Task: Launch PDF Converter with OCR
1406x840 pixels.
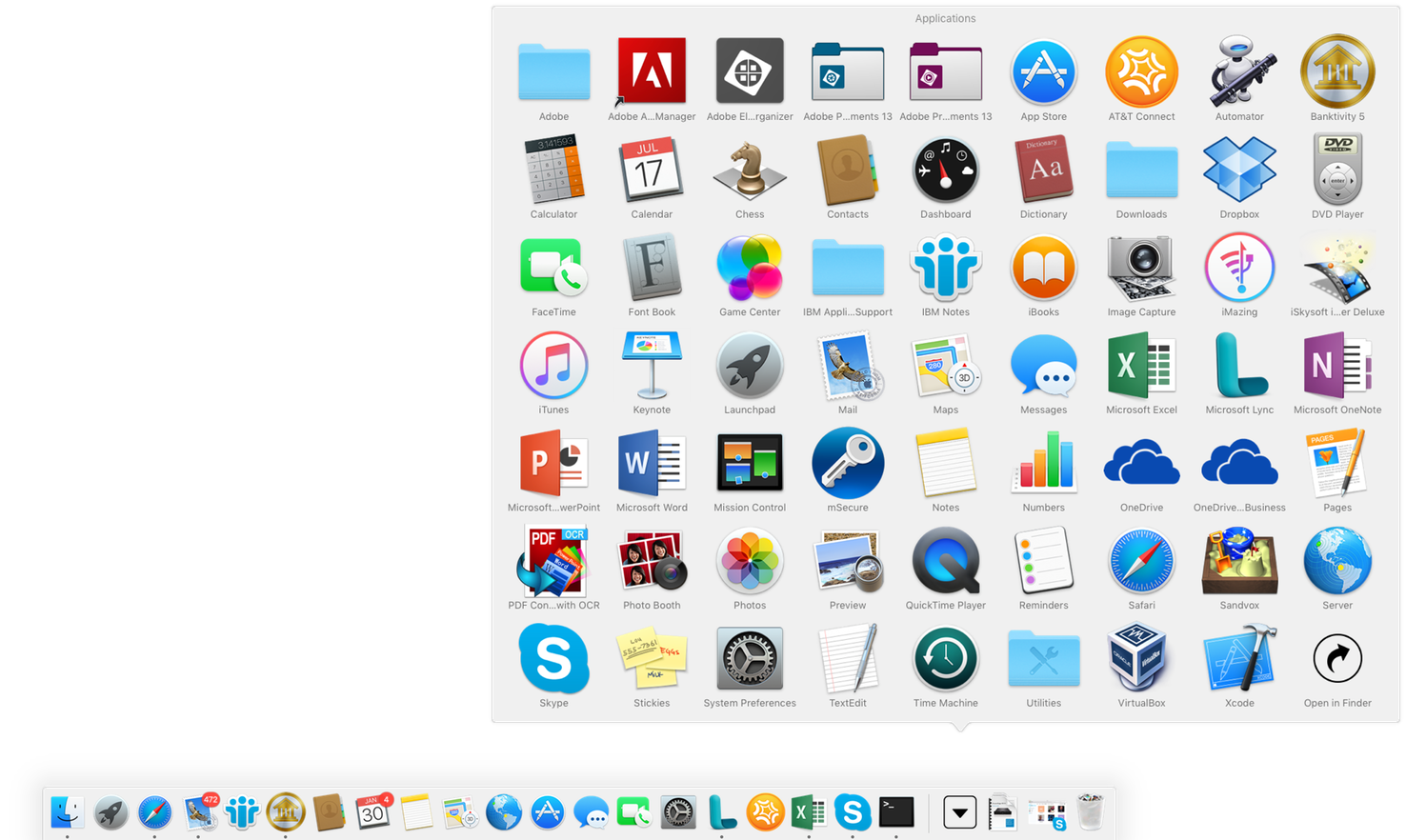Action: click(553, 561)
